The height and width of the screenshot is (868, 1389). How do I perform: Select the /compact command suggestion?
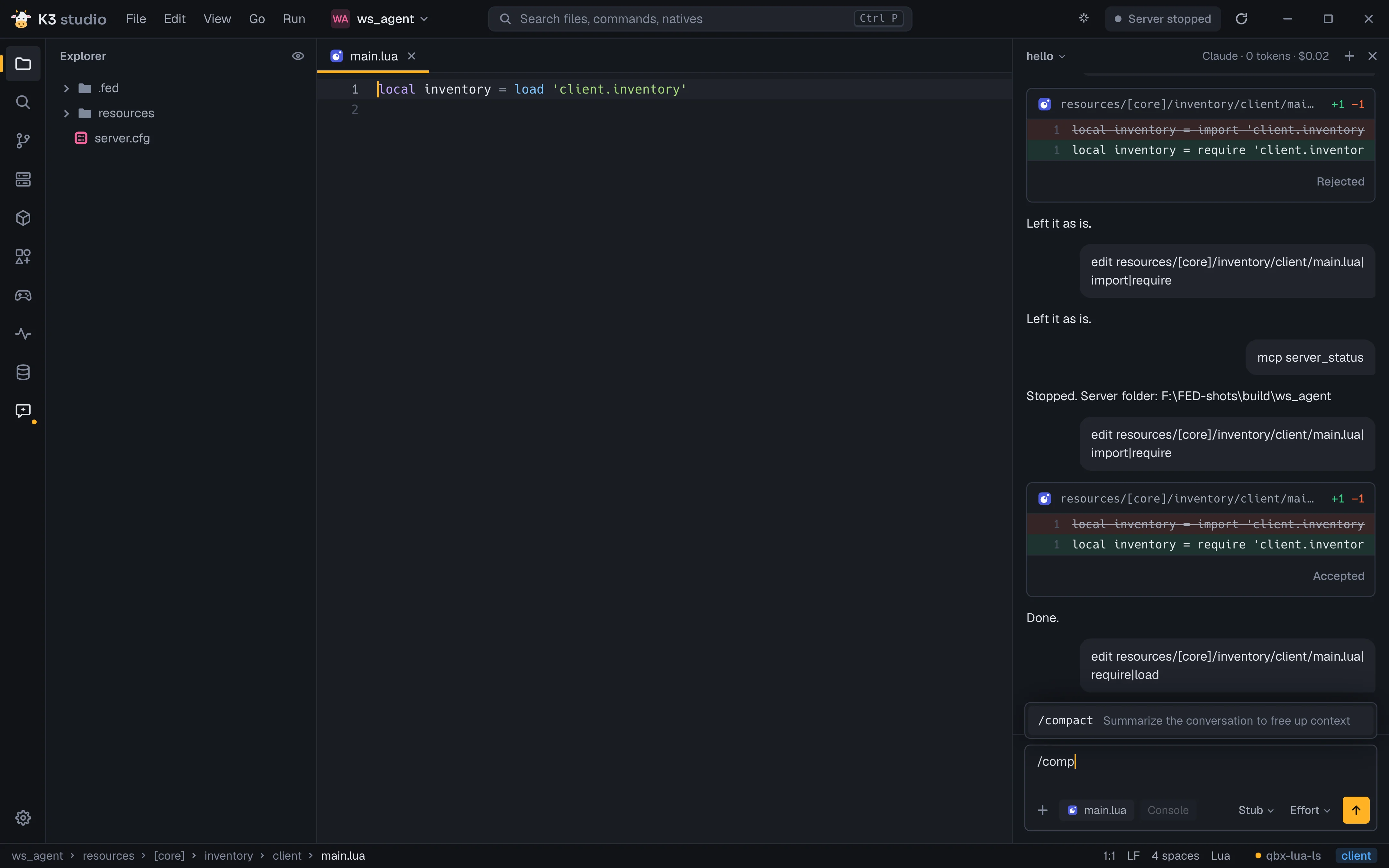tap(1201, 720)
